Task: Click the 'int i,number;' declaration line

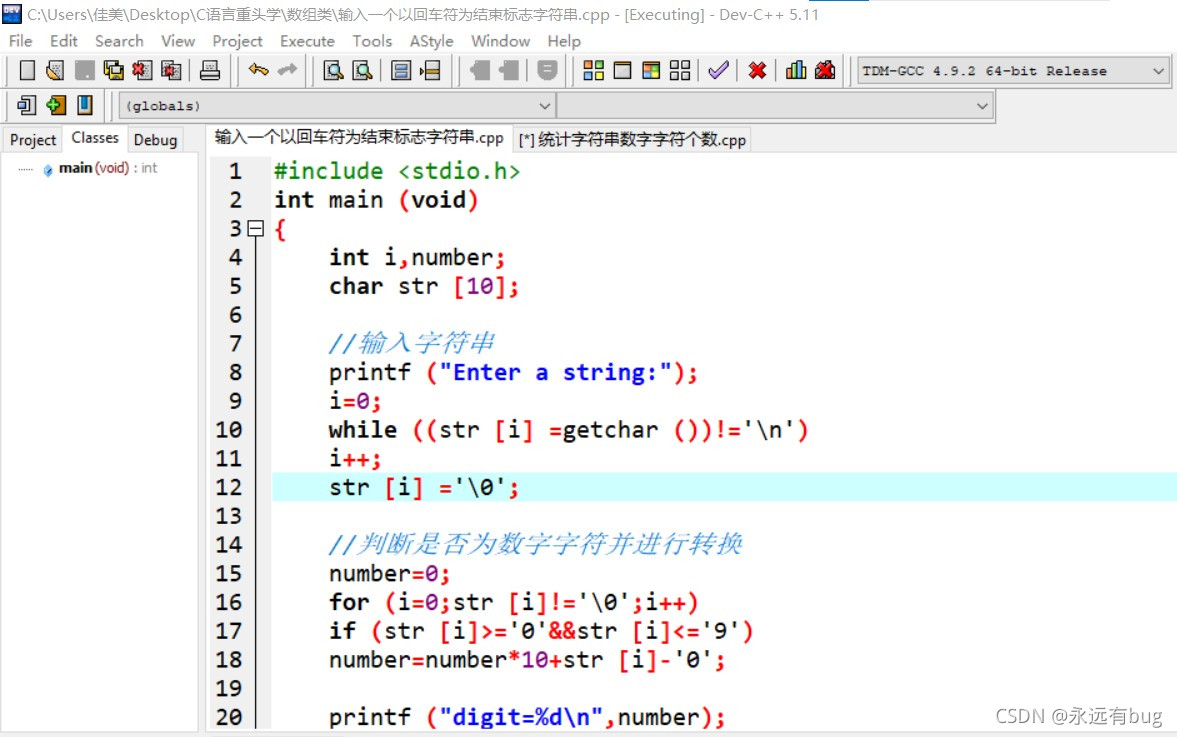Action: [x=417, y=257]
